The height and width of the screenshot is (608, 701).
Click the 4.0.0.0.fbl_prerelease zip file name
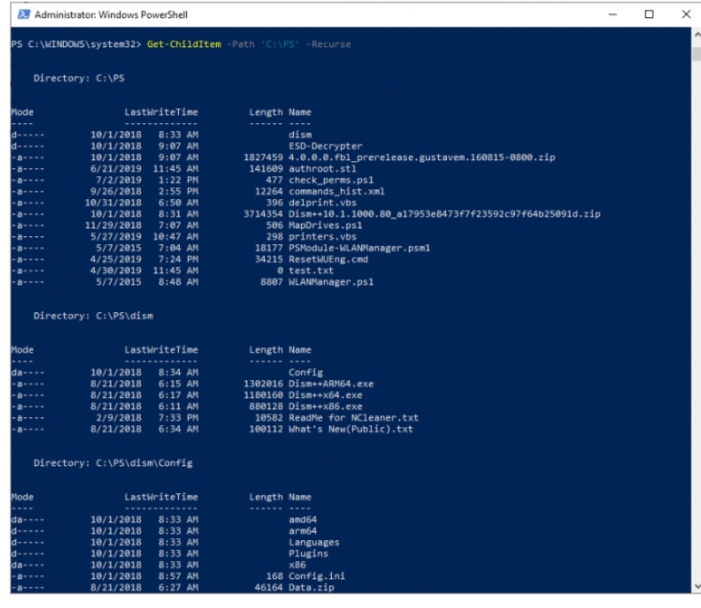click(x=422, y=157)
